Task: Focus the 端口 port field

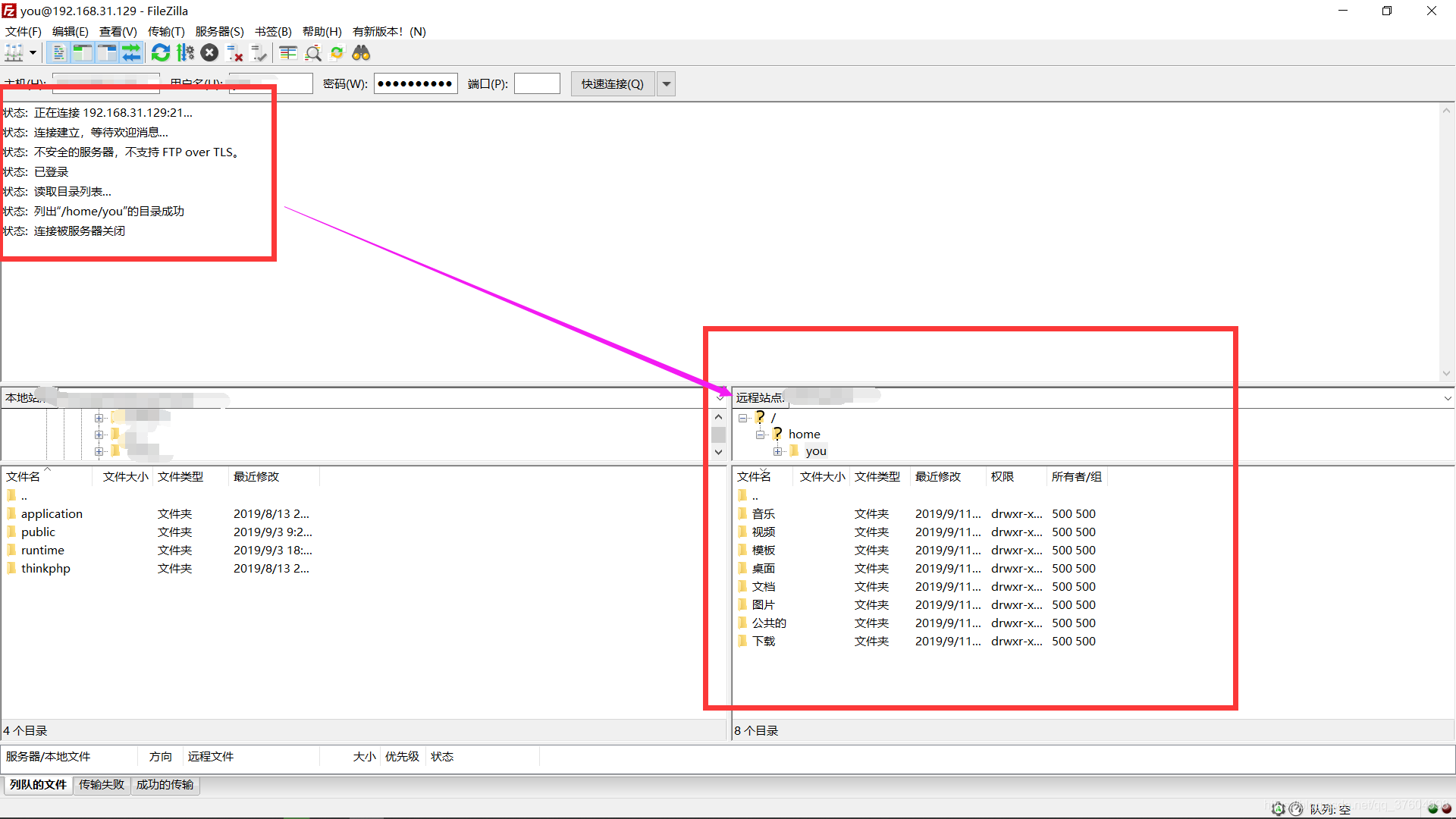Action: click(537, 84)
